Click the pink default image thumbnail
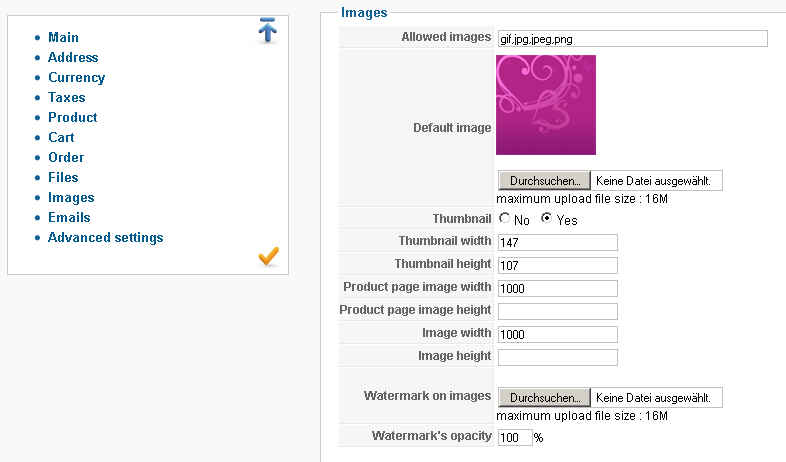 [x=546, y=105]
